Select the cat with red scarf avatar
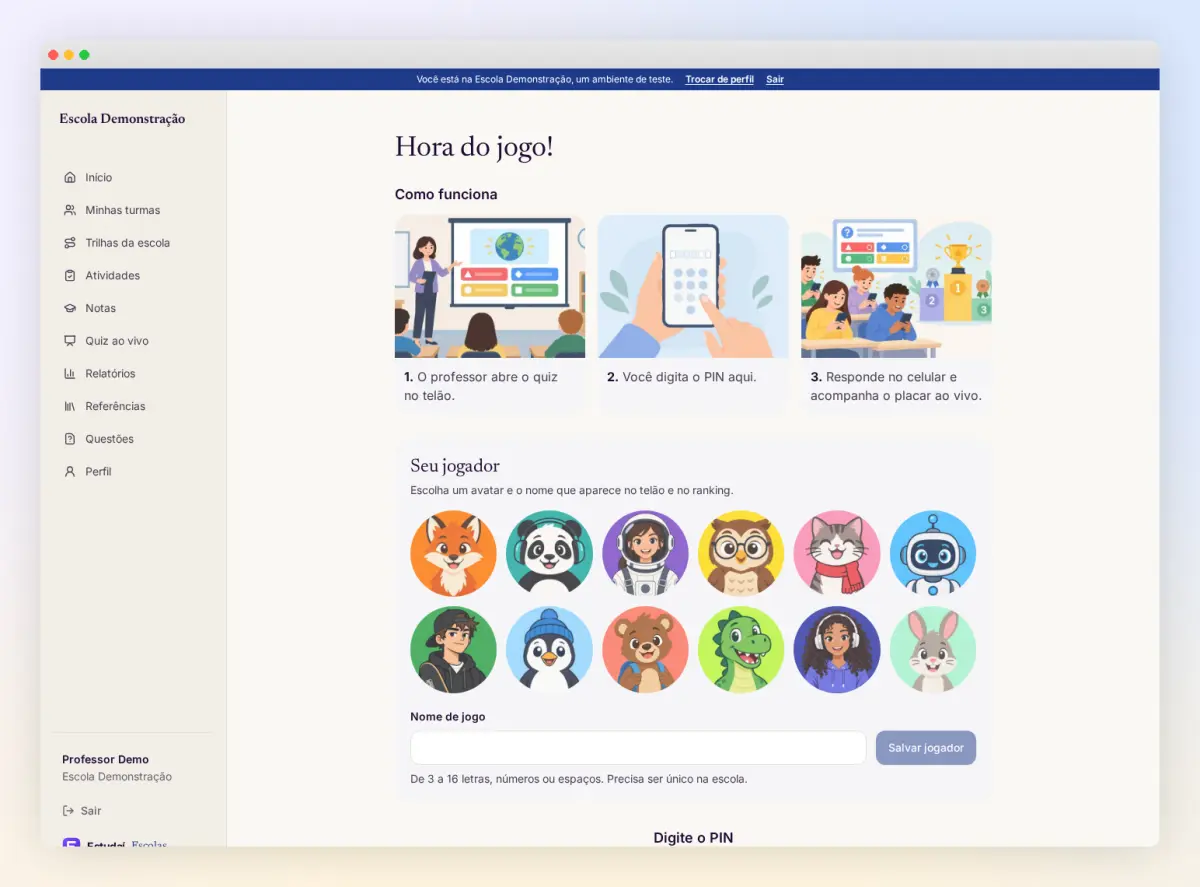 837,554
